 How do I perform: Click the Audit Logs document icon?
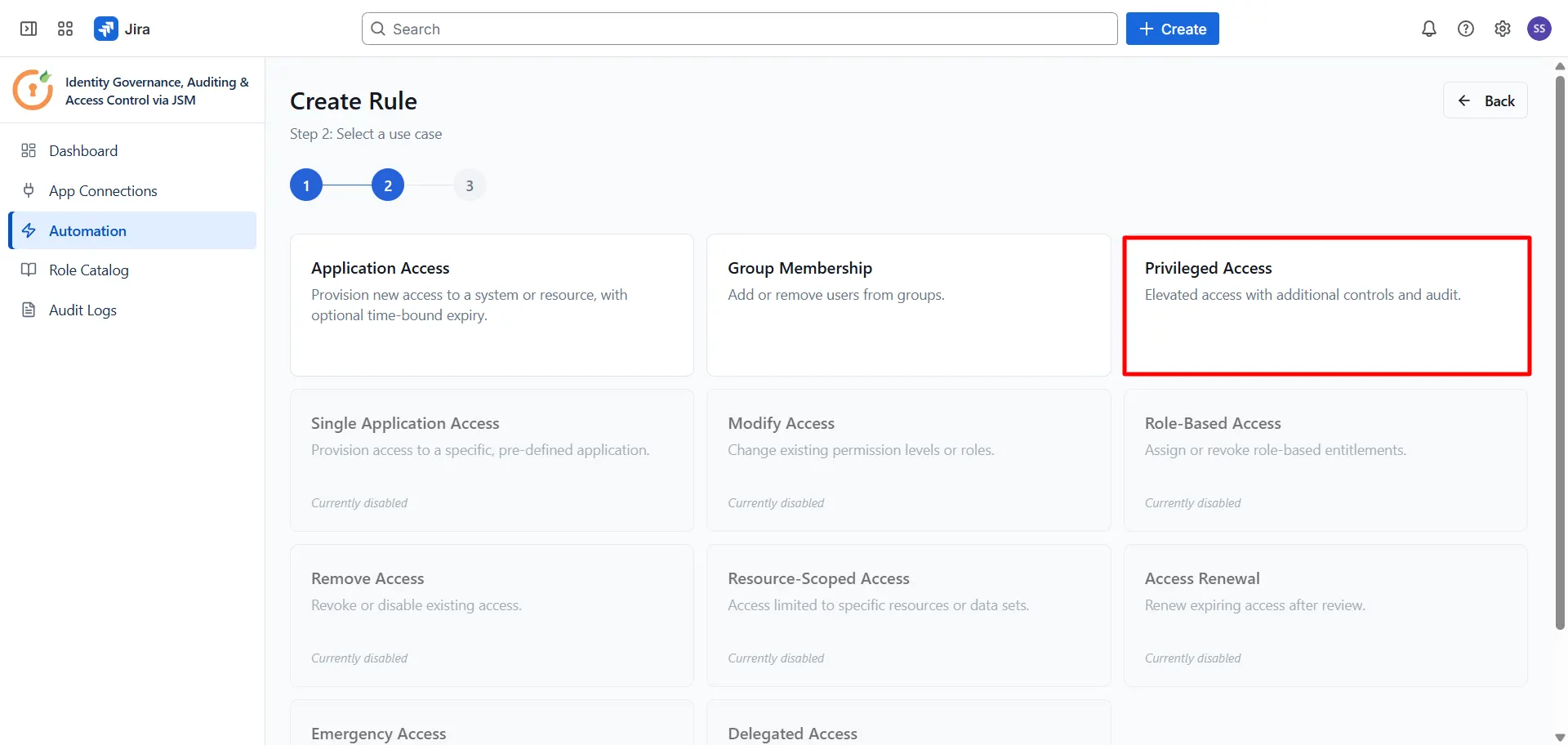tap(29, 310)
